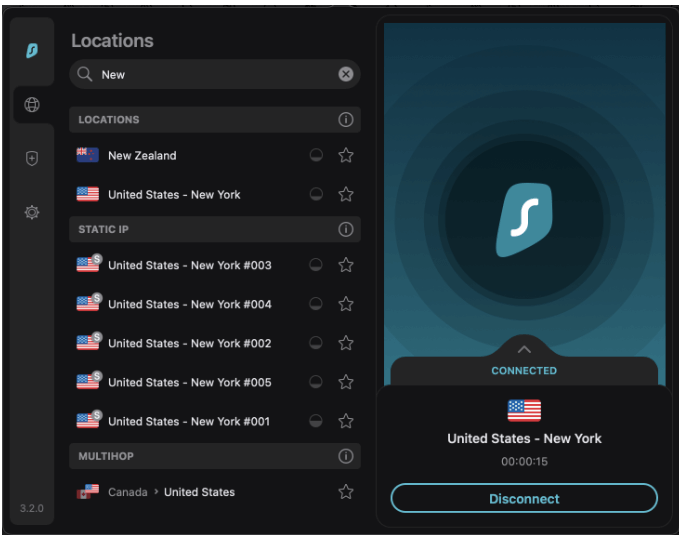Favorite New Zealand with its star
Viewport: 681px width, 541px height.
pos(346,155)
